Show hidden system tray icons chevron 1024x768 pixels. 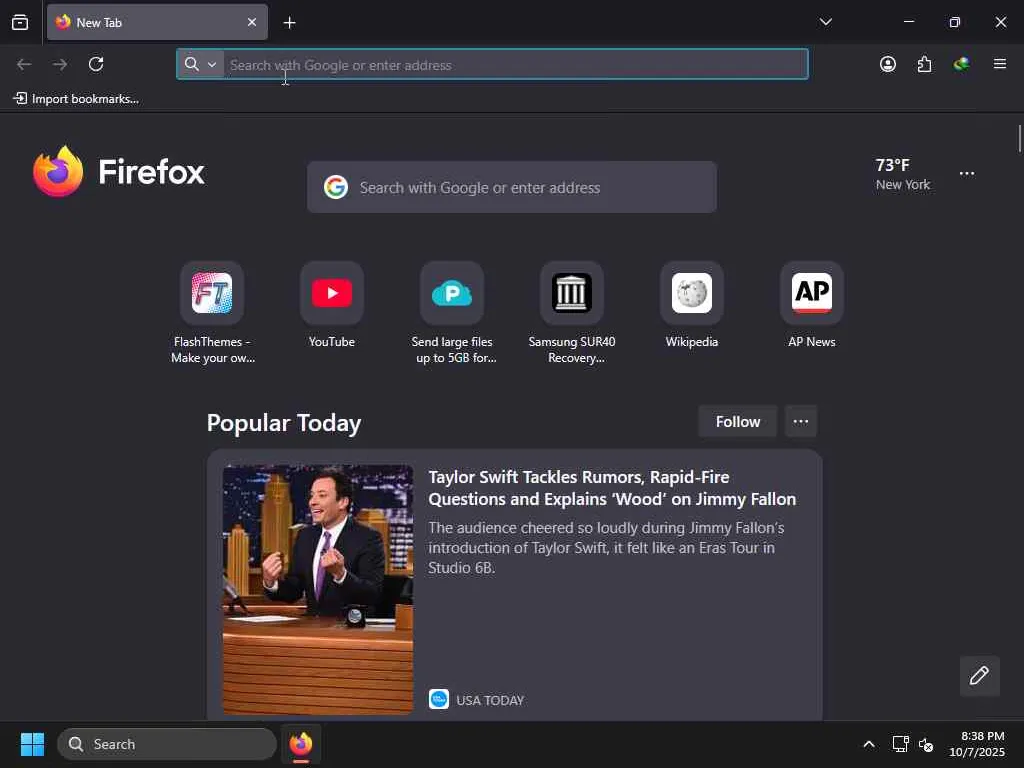pos(869,744)
